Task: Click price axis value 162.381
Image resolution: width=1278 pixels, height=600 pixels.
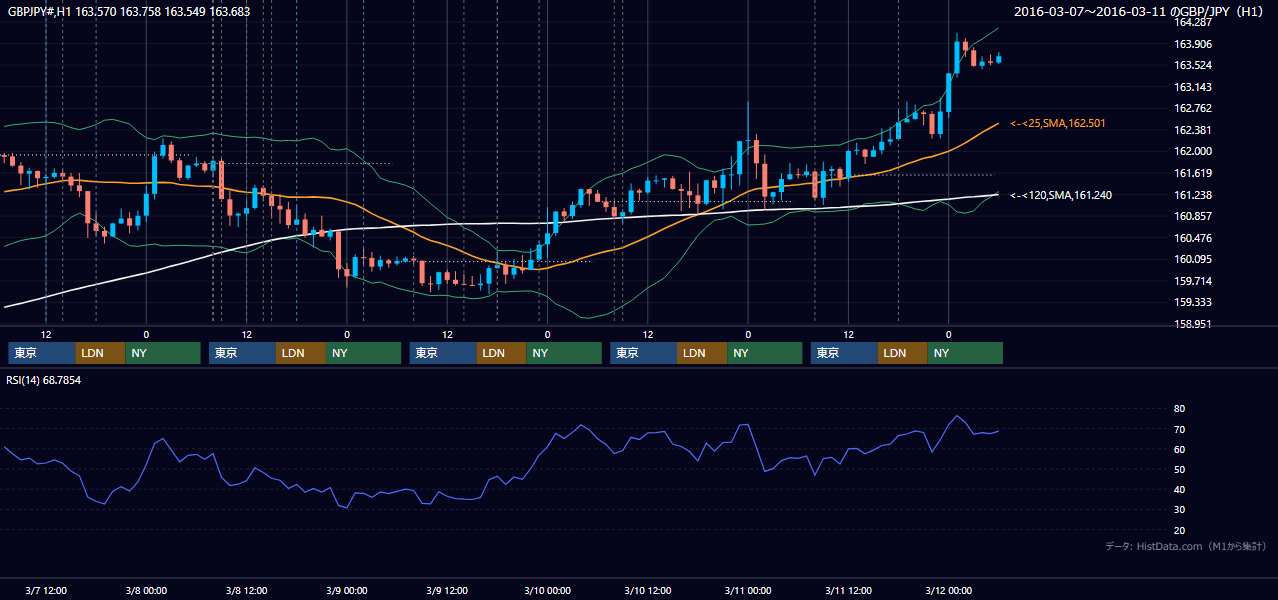Action: click(x=1192, y=130)
